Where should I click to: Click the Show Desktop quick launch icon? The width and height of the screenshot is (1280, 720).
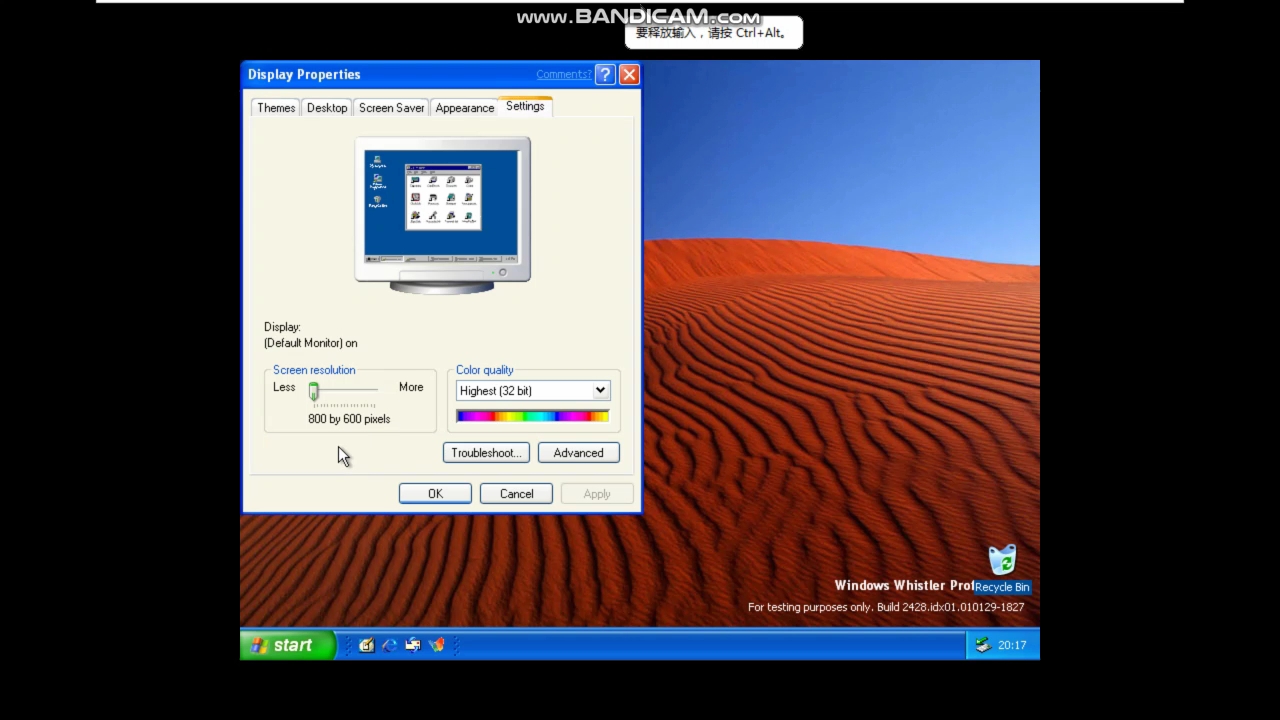pos(366,645)
